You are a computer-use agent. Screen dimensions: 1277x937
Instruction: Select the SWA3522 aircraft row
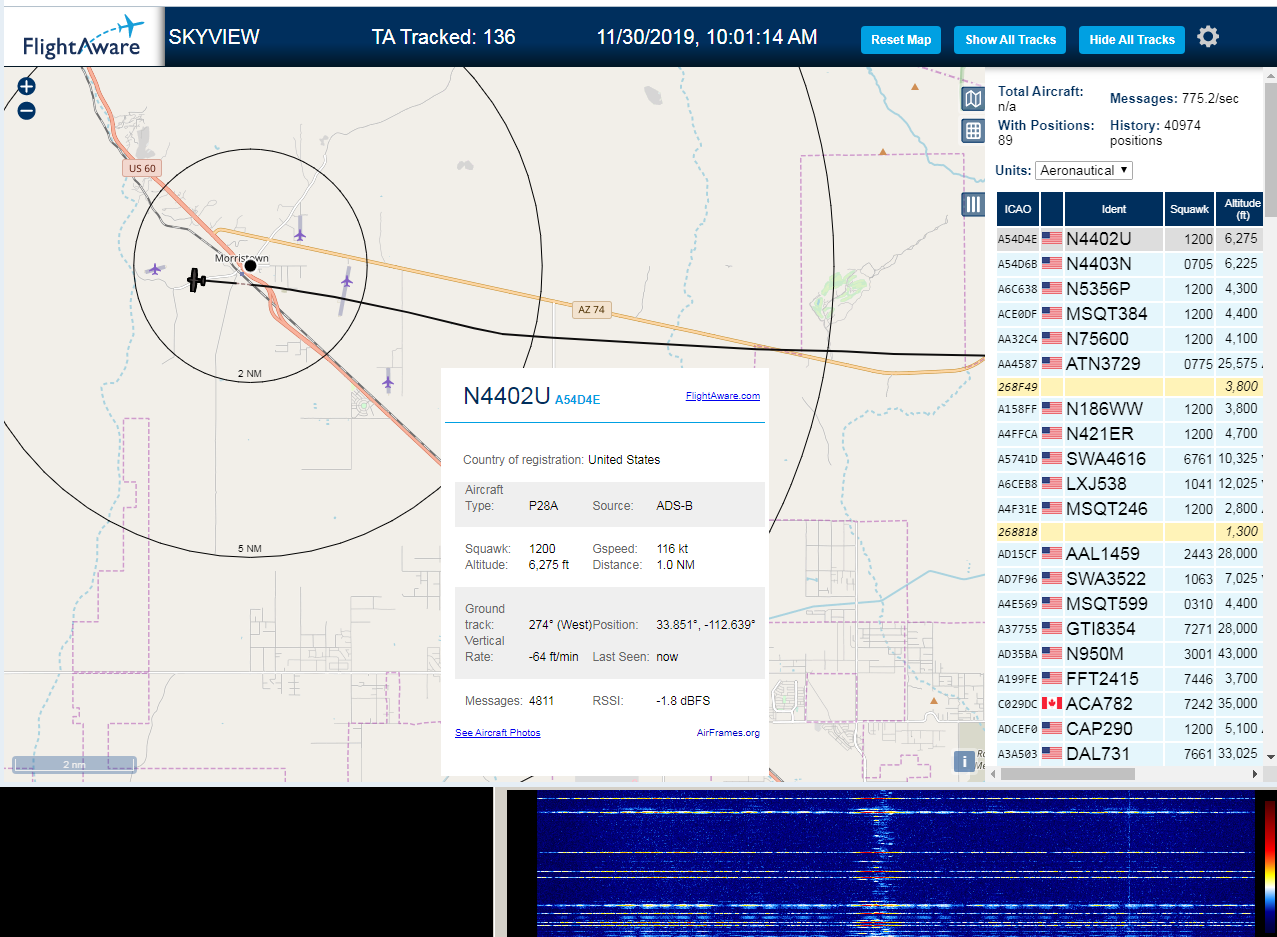pos(1130,579)
